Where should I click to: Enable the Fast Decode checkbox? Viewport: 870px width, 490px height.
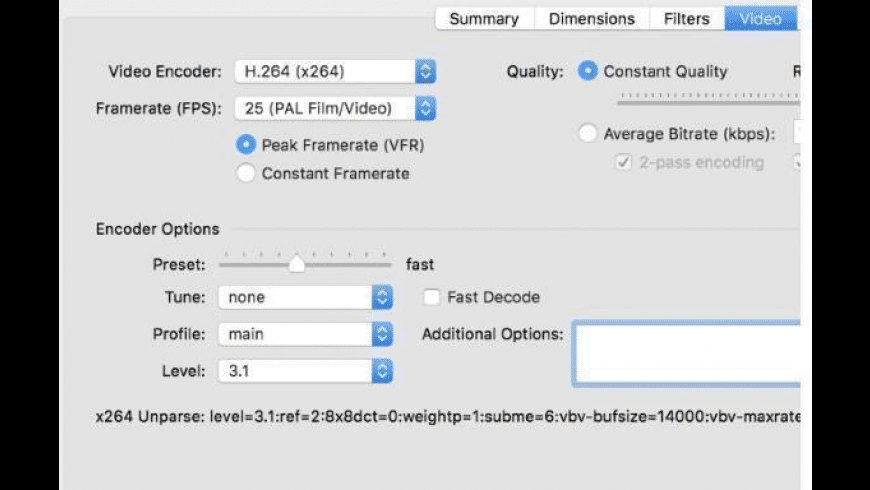point(432,297)
